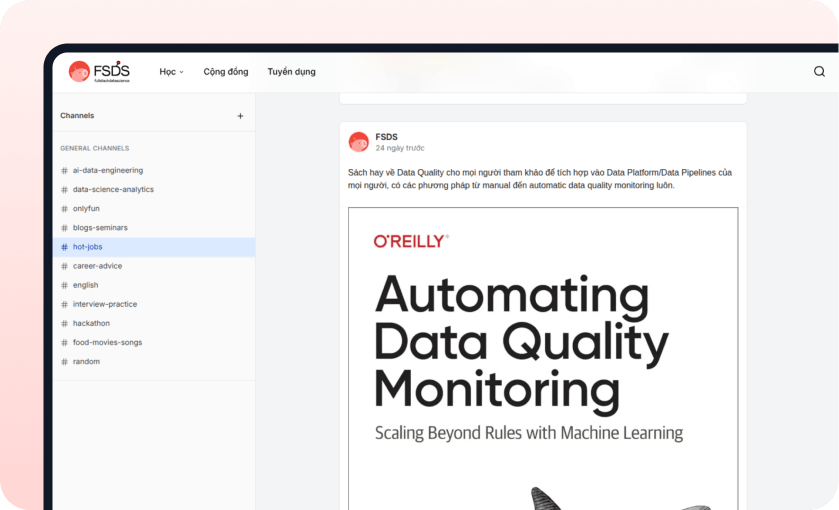
Task: Open the search magnifier icon
Action: pos(819,72)
